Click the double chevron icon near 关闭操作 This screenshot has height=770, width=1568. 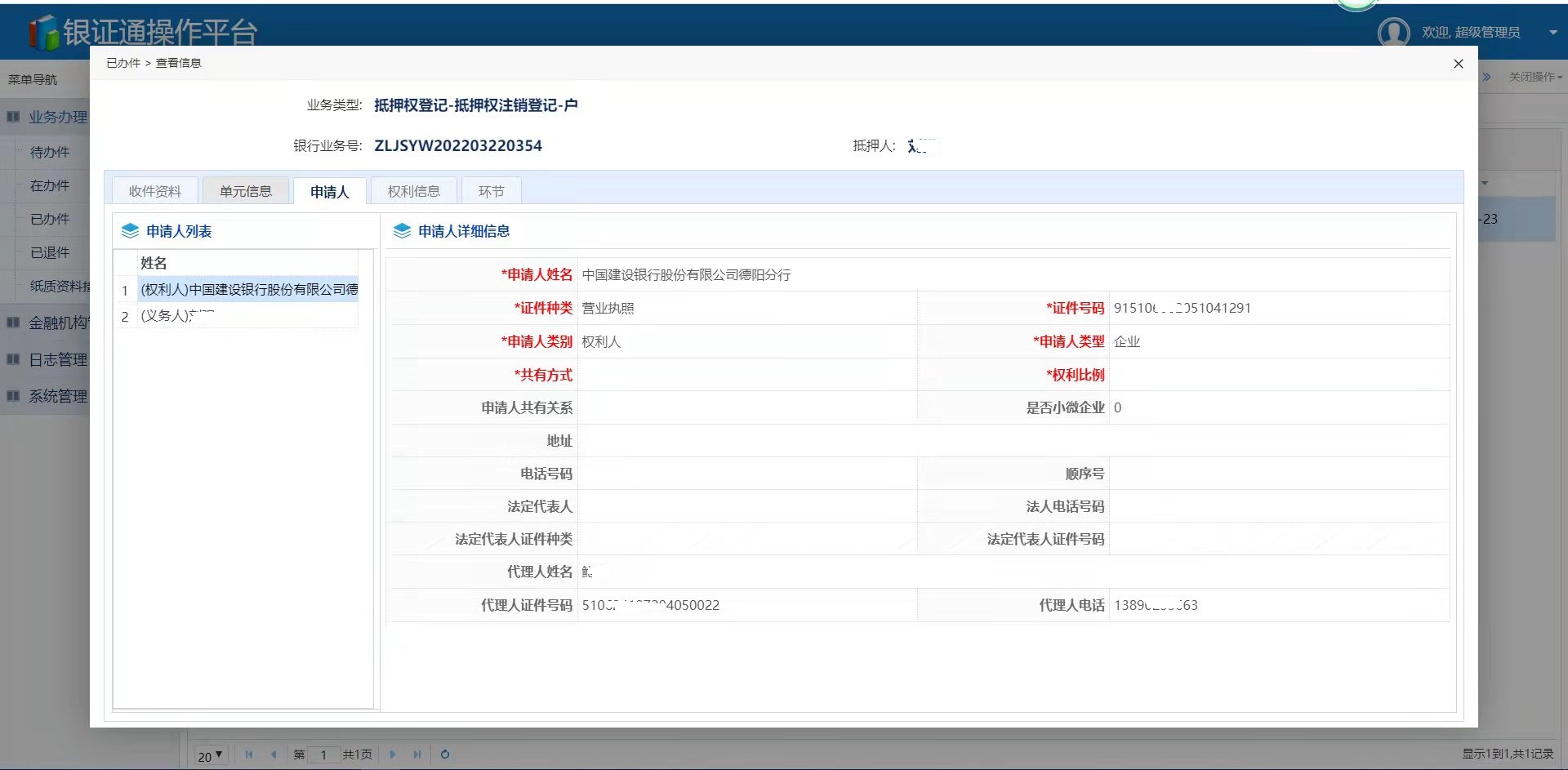click(1487, 77)
